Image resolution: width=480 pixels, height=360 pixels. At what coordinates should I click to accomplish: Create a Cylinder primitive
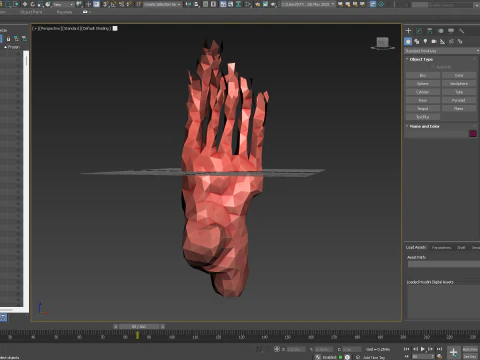pyautogui.click(x=423, y=92)
